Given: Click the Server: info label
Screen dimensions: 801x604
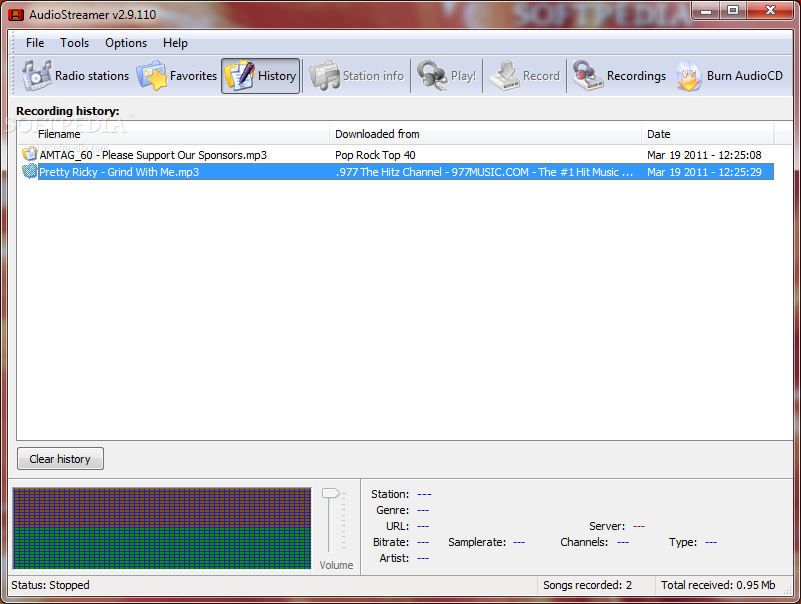Looking at the screenshot, I should [x=607, y=526].
